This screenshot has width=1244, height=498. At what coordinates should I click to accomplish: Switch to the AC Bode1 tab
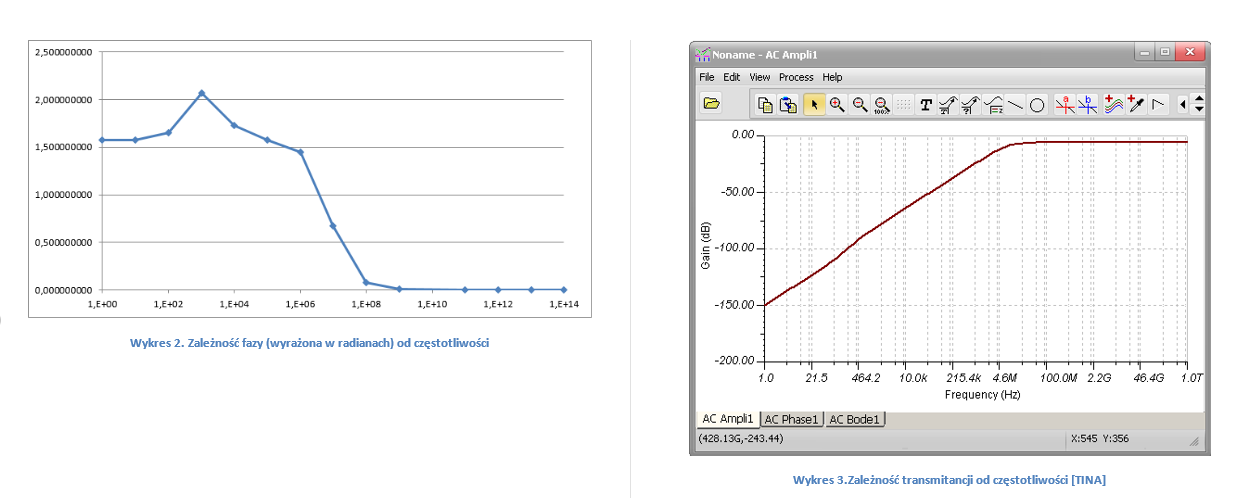[856, 419]
